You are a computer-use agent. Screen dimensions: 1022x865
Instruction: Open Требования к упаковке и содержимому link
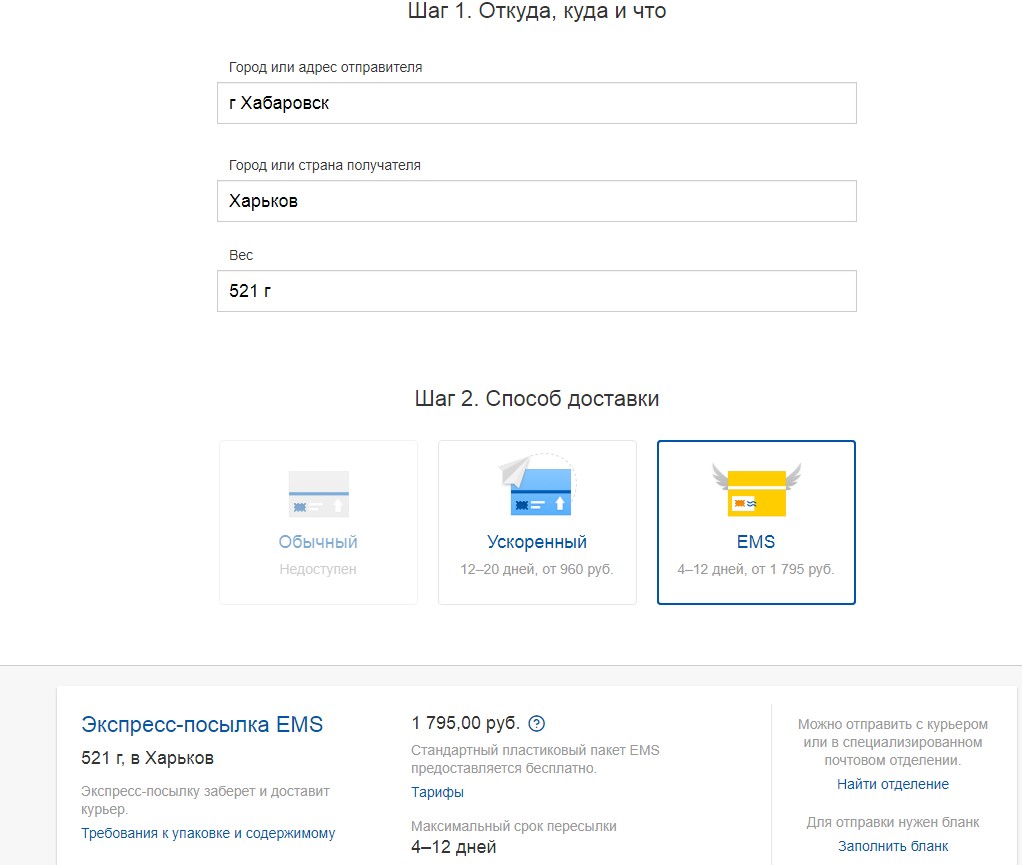208,833
